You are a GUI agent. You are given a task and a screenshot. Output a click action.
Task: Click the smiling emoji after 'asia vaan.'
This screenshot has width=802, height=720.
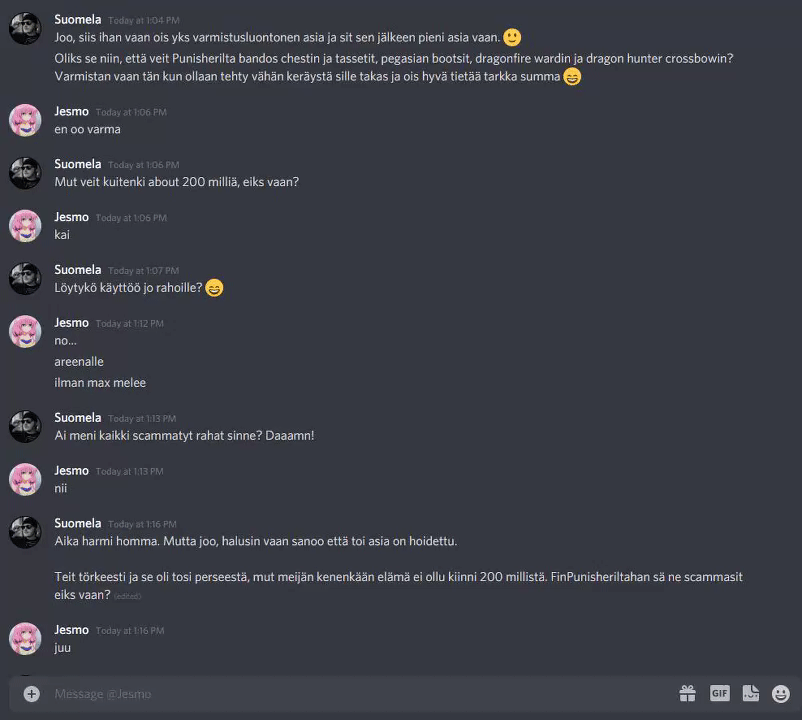(x=512, y=37)
